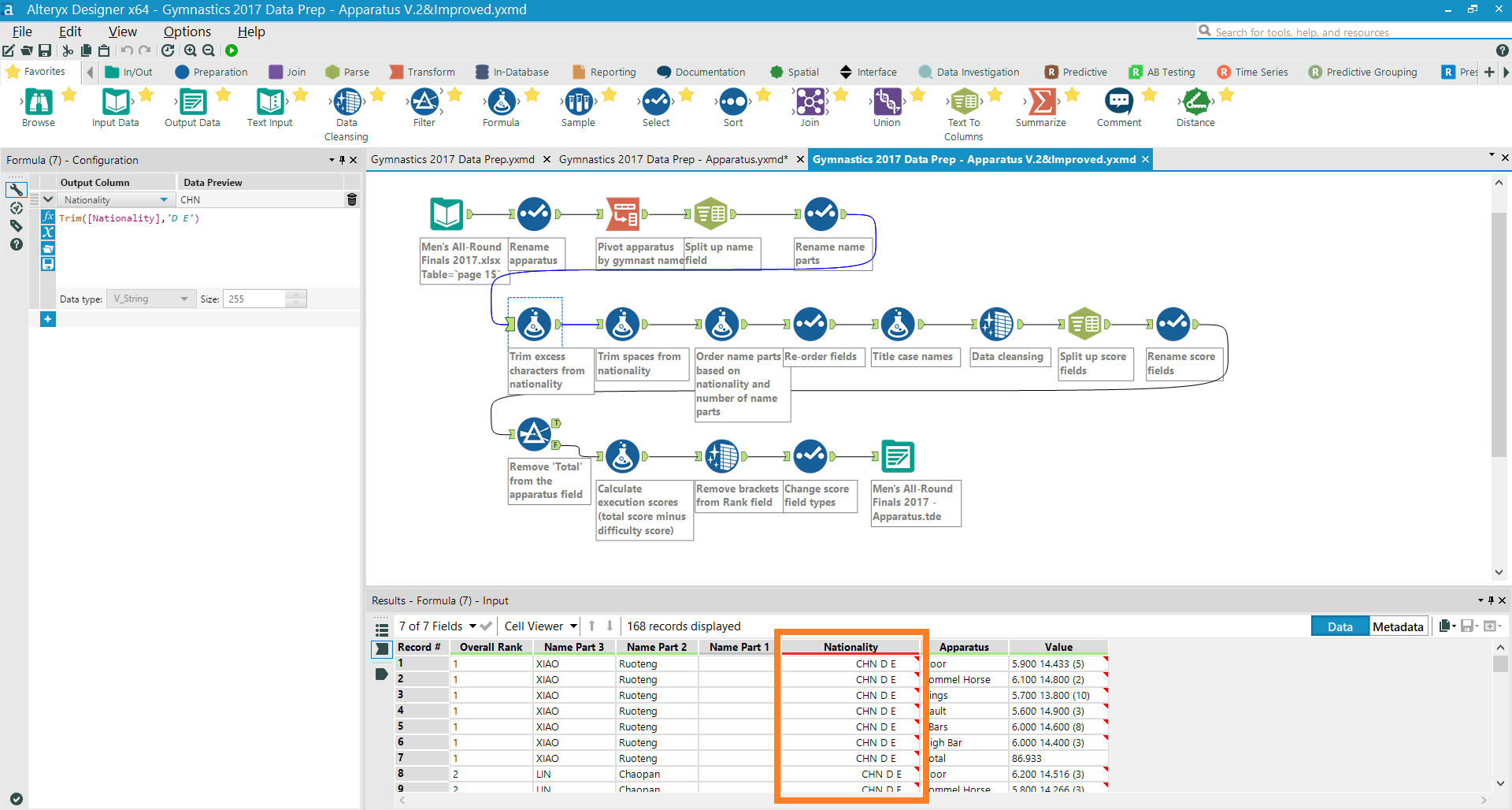Open the Options menu
The image size is (1512, 810).
point(187,32)
